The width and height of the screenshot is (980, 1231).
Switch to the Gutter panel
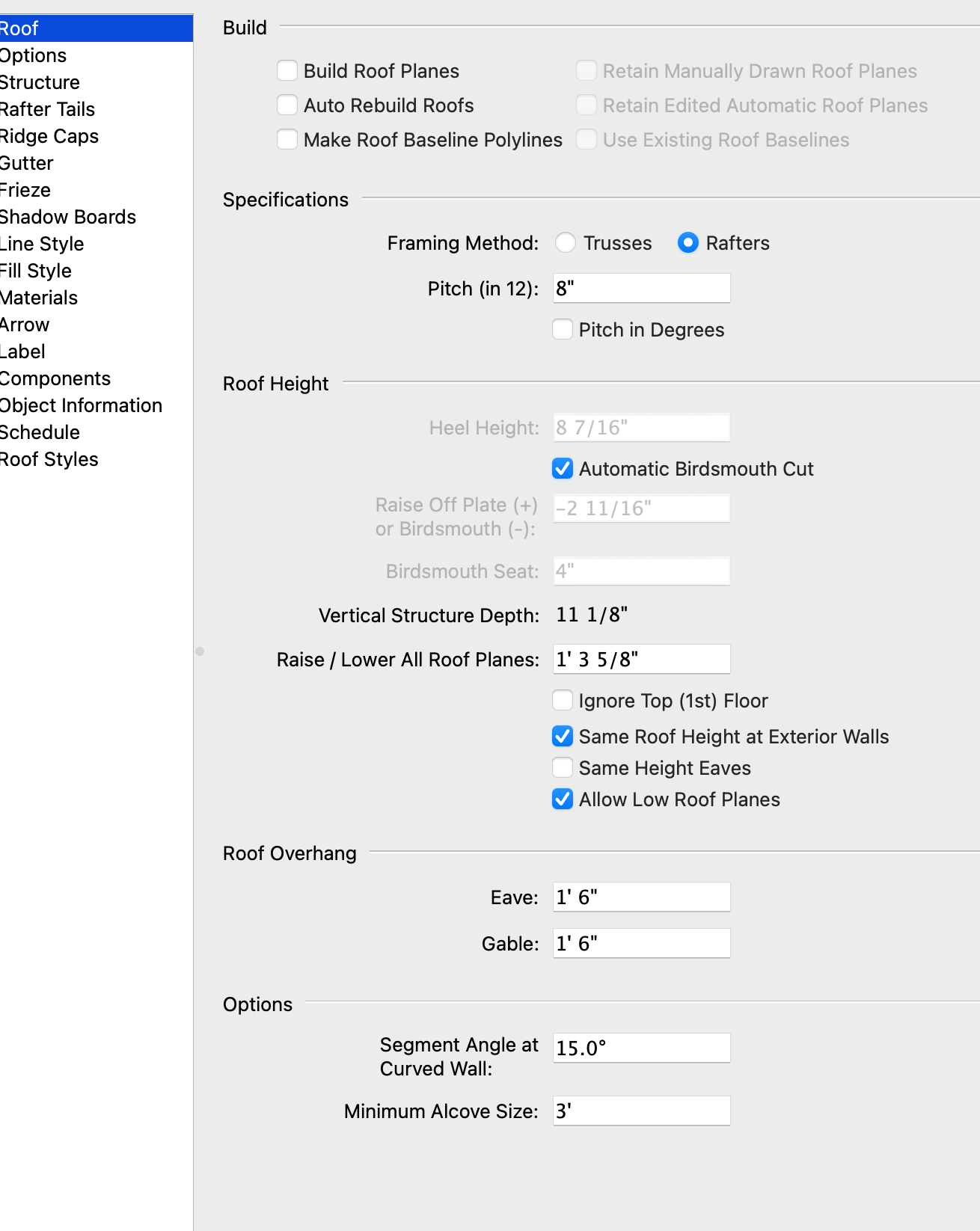tap(27, 163)
